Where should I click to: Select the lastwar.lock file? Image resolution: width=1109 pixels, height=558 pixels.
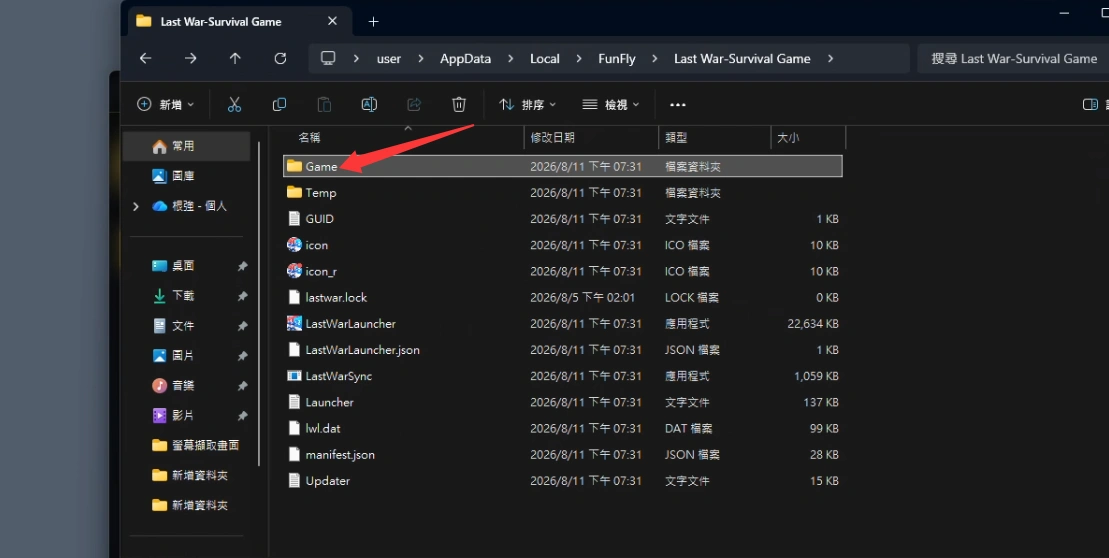pyautogui.click(x=563, y=297)
